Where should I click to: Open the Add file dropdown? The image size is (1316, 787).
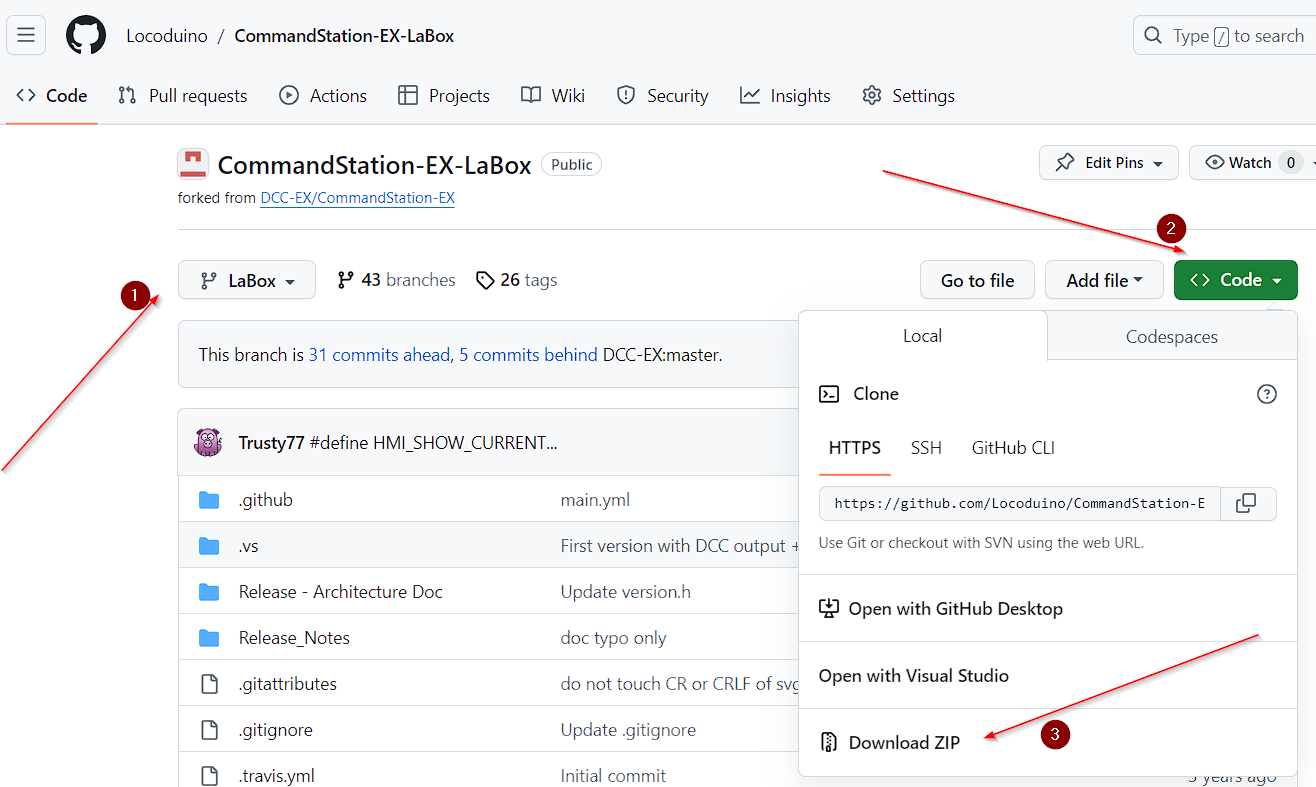[x=1104, y=281]
